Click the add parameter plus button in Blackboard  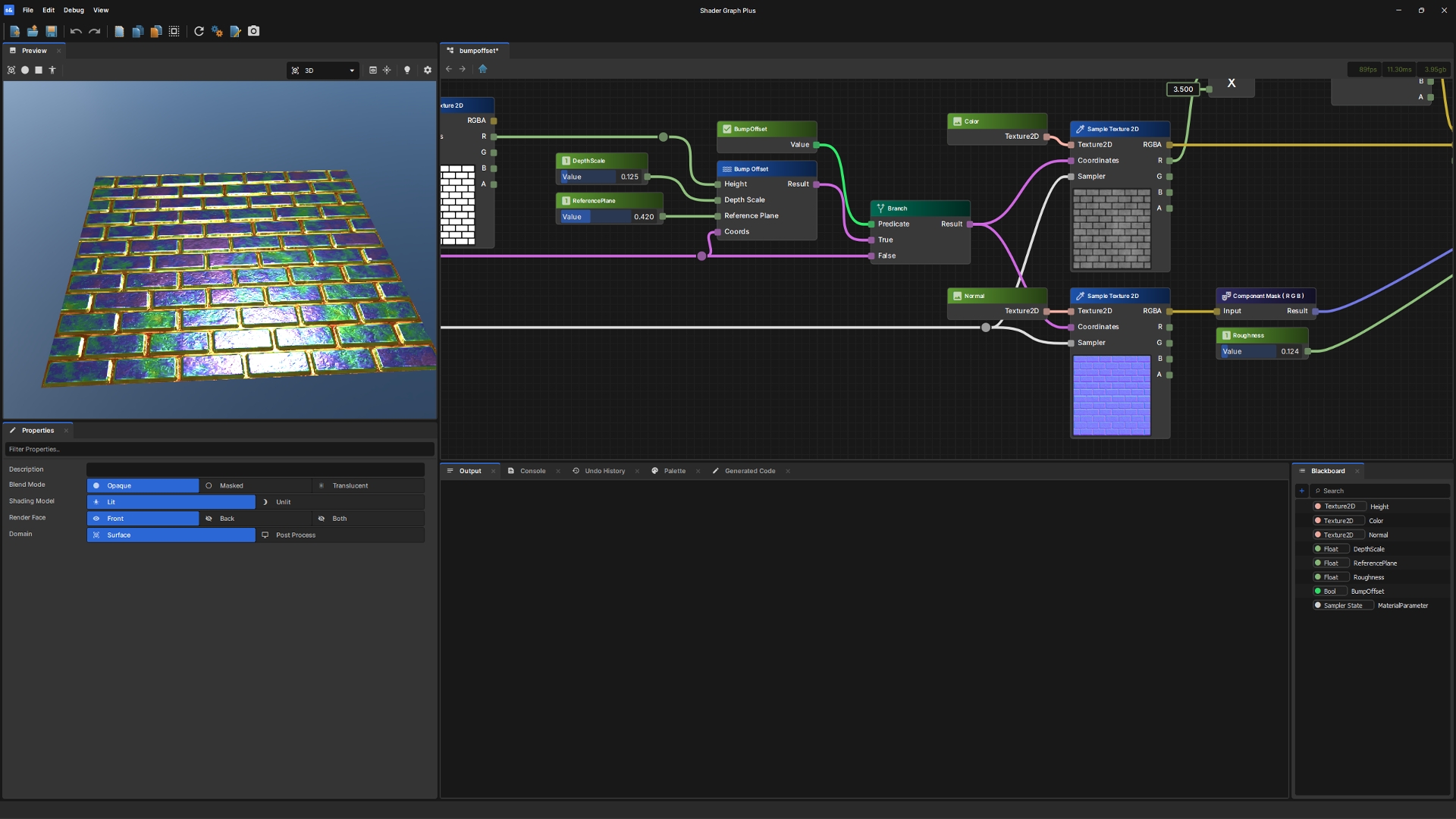coord(1302,491)
